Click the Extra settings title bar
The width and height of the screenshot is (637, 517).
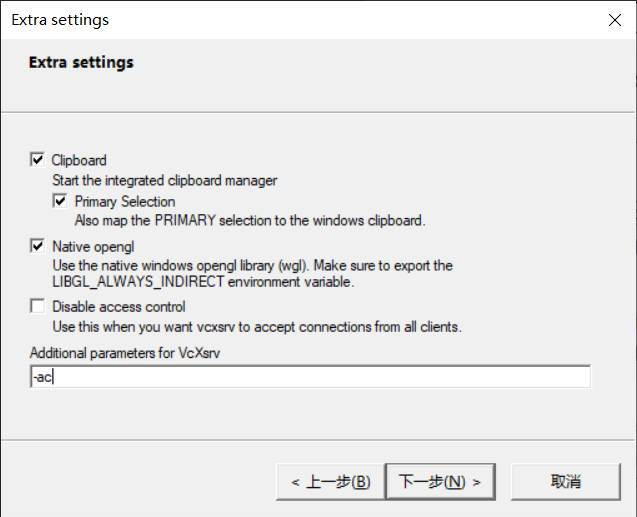click(x=300, y=19)
